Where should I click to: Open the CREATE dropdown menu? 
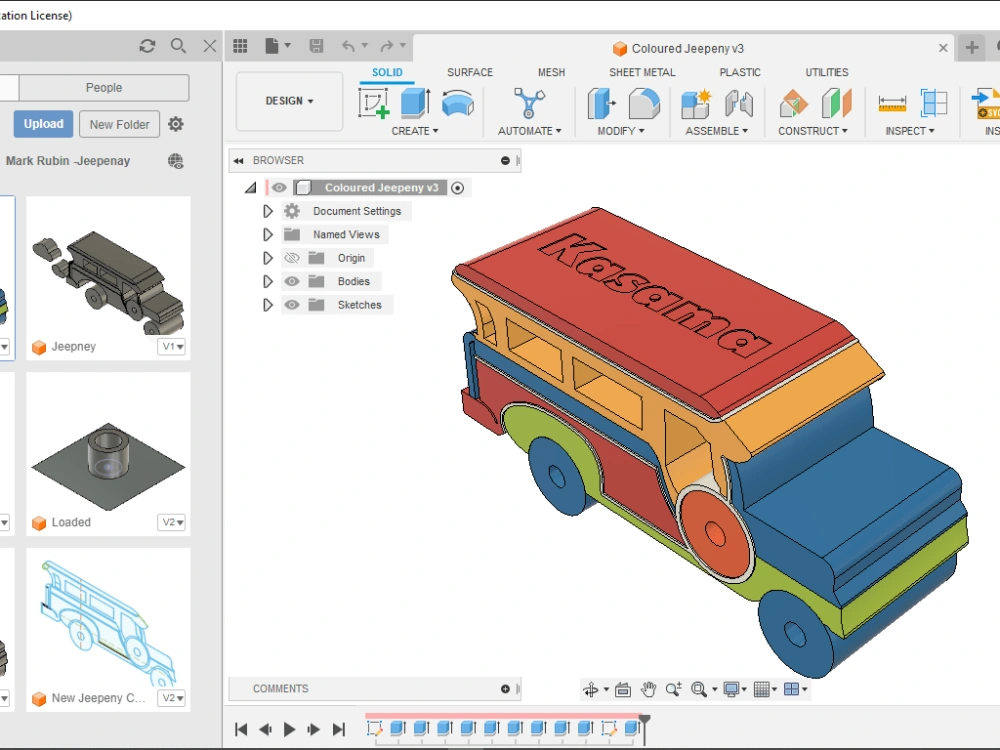tap(415, 131)
